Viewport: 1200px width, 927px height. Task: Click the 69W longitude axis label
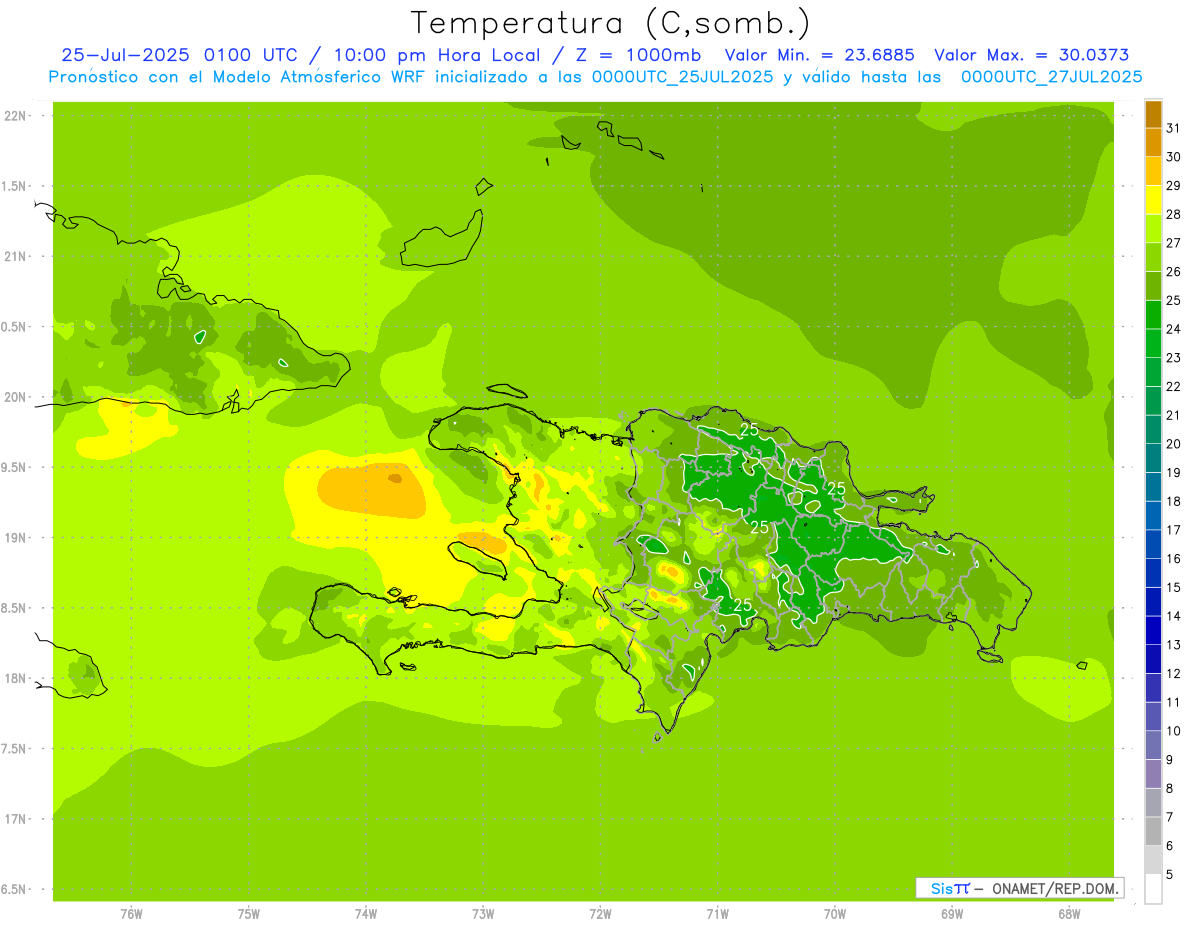tap(952, 914)
